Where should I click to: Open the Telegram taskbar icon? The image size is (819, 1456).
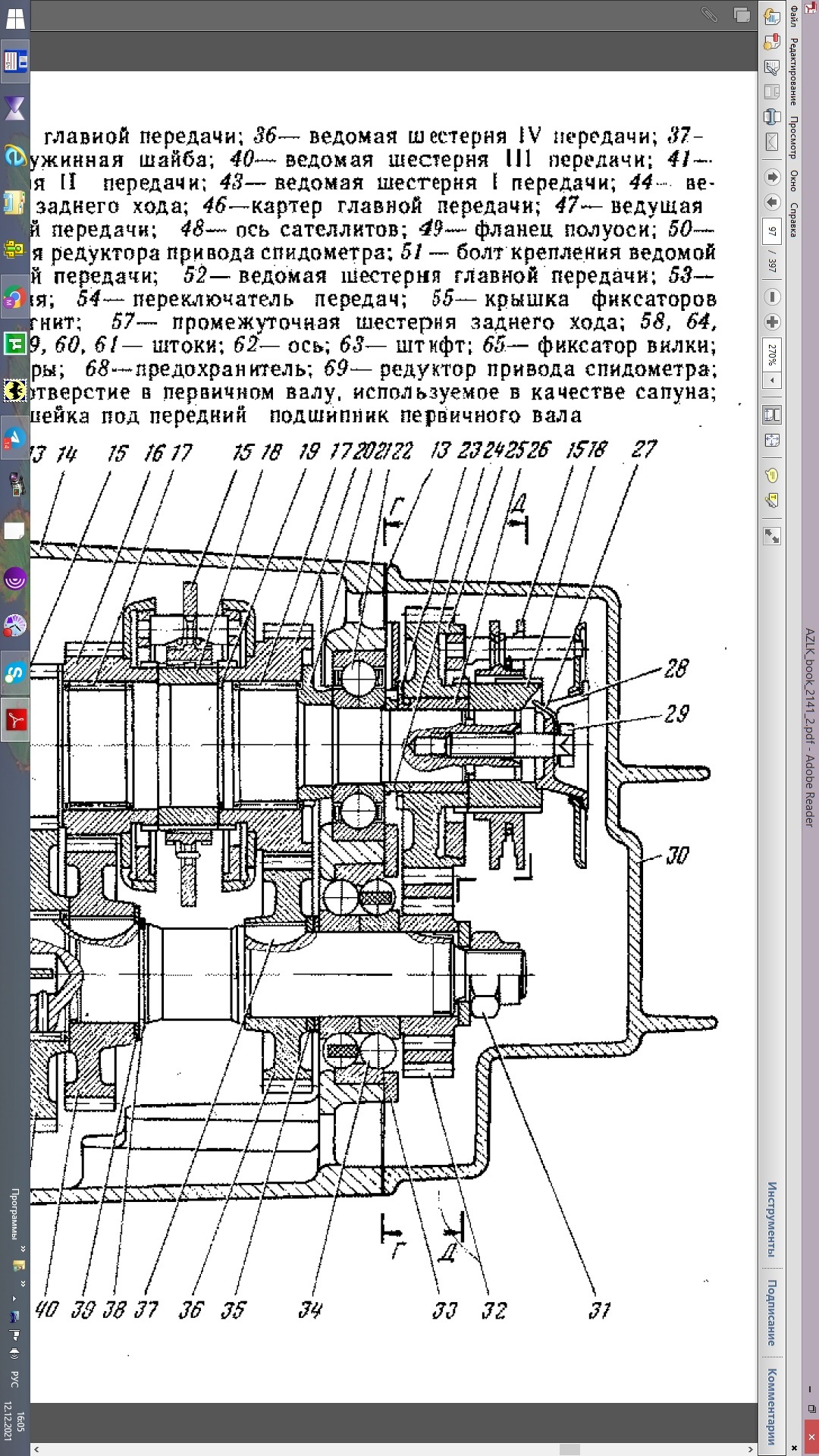(15, 439)
